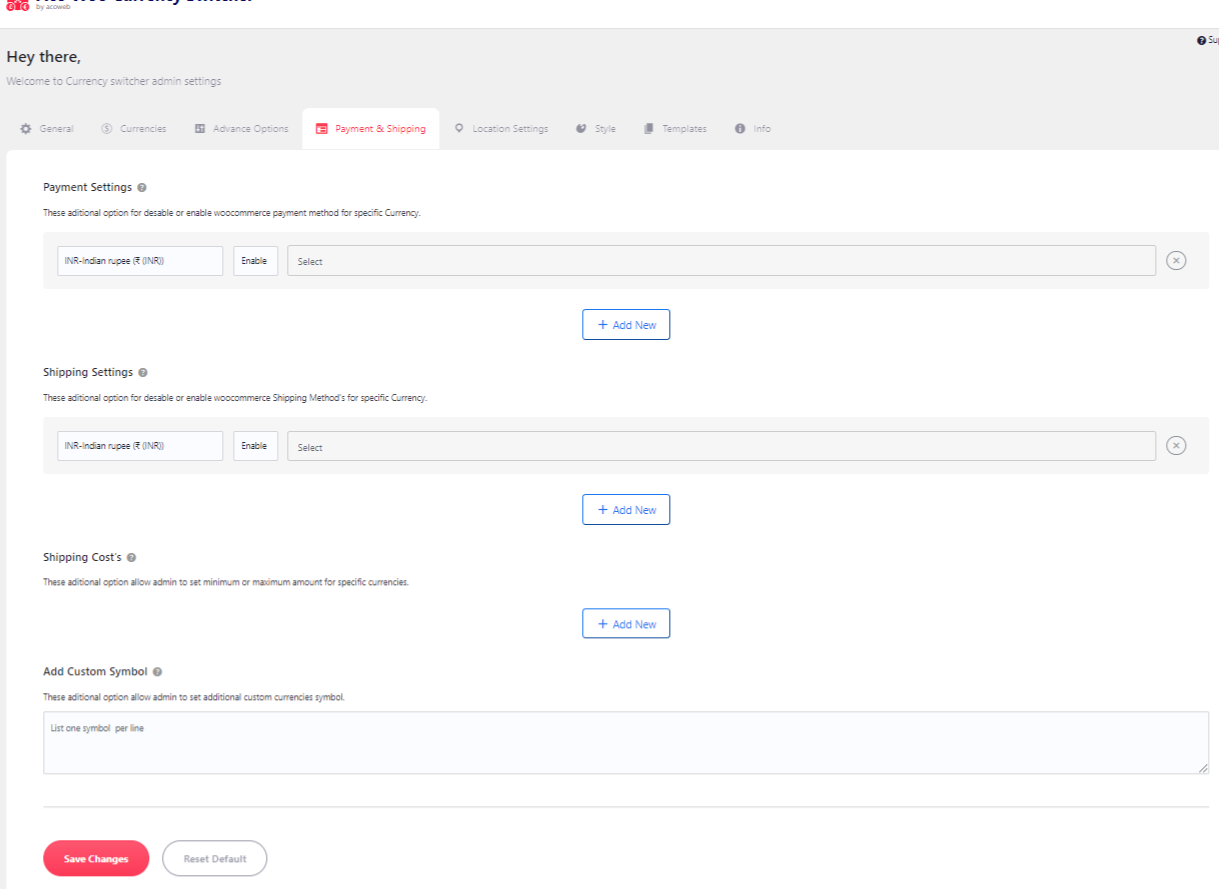Remove the Shipping Settings INR row

pos(1177,446)
